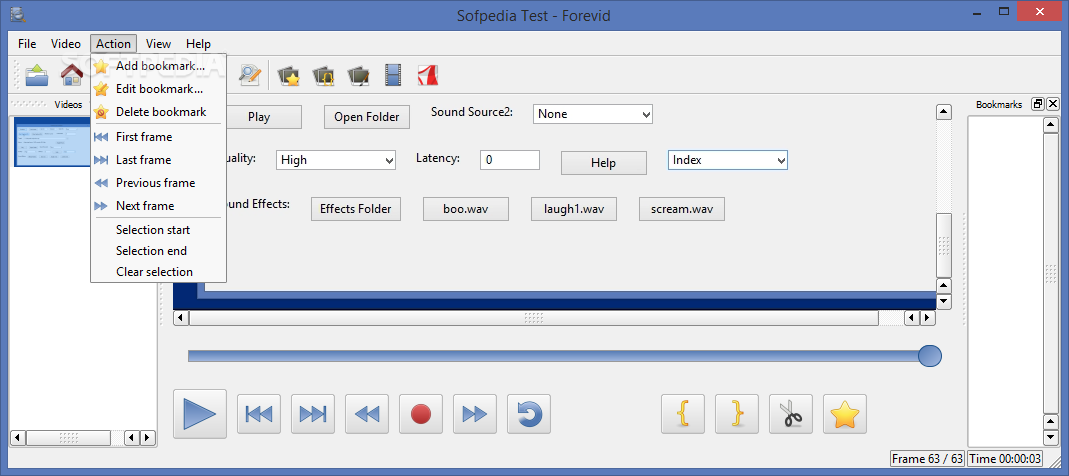
Task: Click the Open Folder button
Action: tap(367, 117)
